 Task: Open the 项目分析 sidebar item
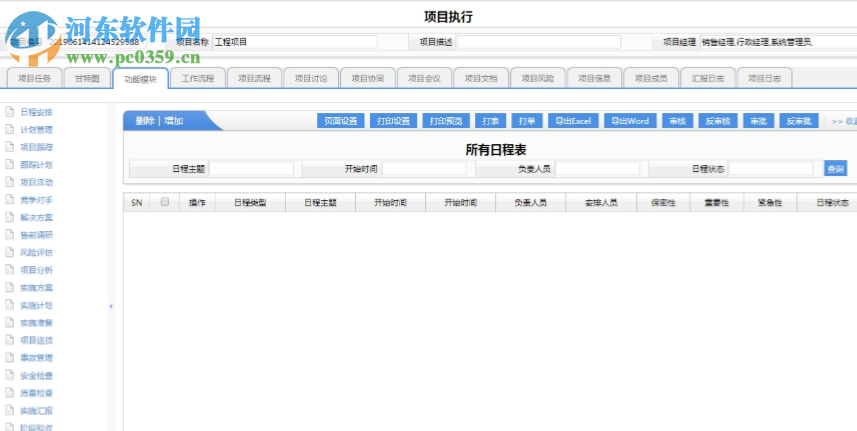(x=36, y=270)
